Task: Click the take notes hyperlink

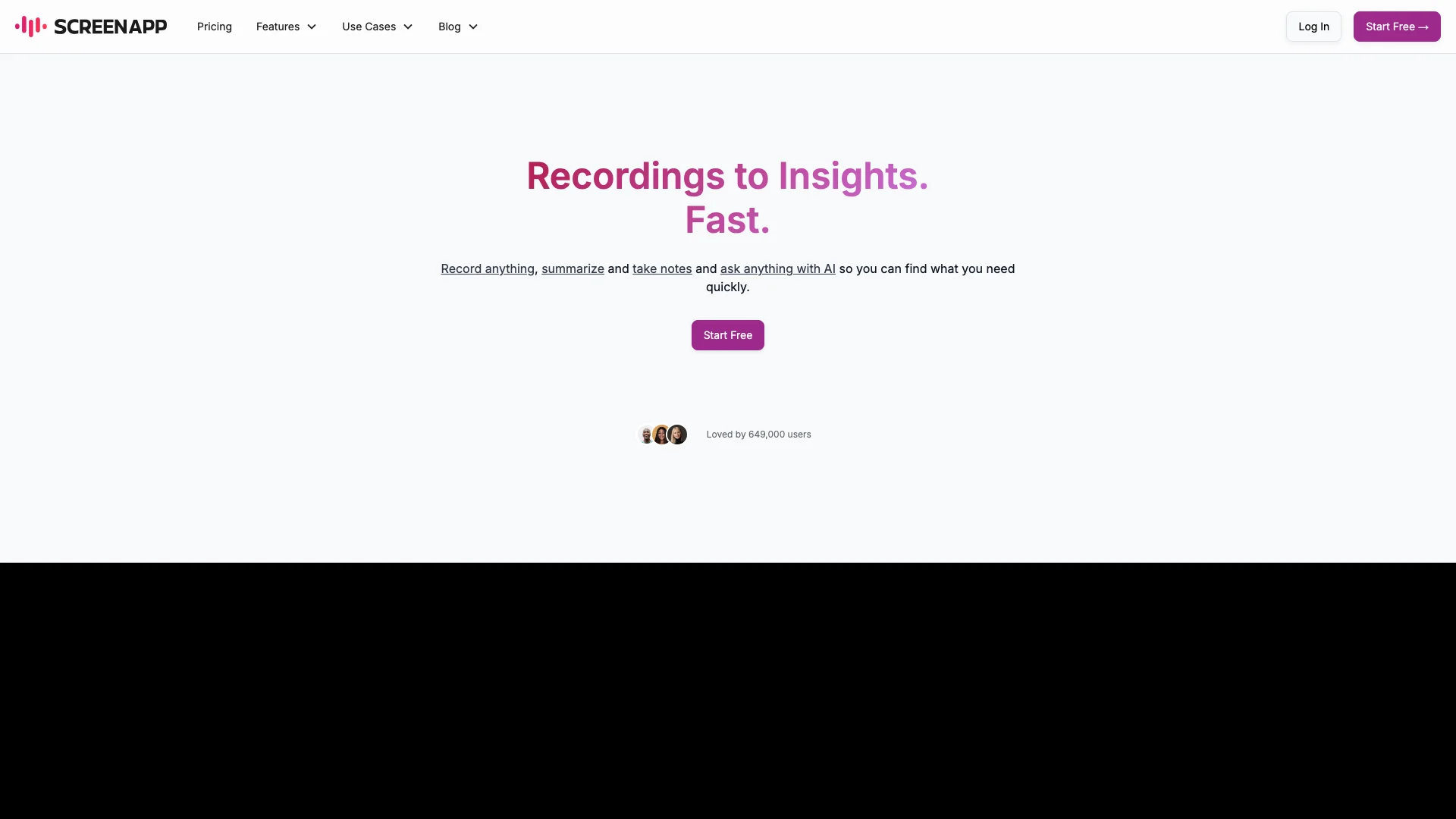Action: pos(662,268)
